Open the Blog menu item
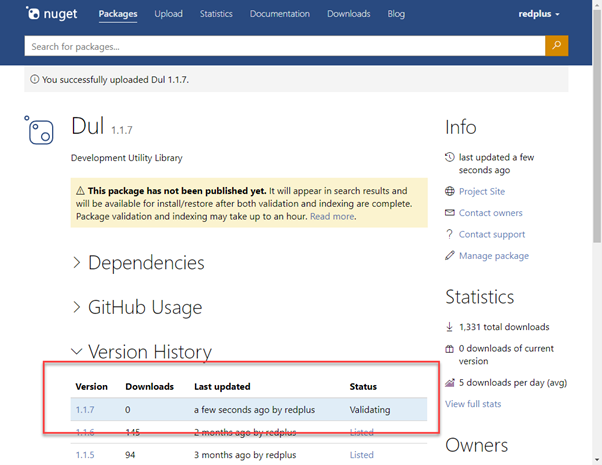This screenshot has width=602, height=465. [396, 14]
